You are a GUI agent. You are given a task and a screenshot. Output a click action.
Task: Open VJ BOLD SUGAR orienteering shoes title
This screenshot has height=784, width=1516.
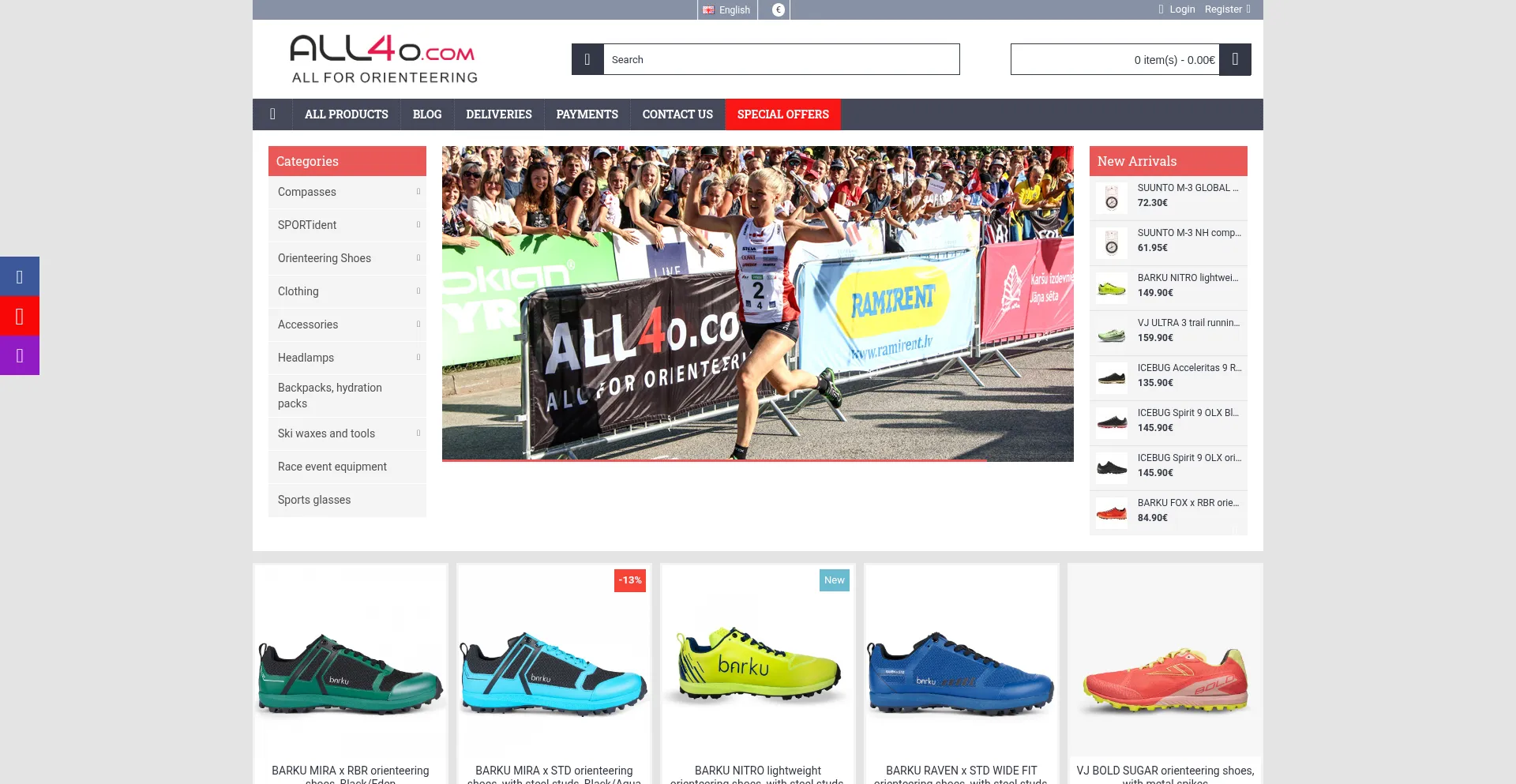1165,775
